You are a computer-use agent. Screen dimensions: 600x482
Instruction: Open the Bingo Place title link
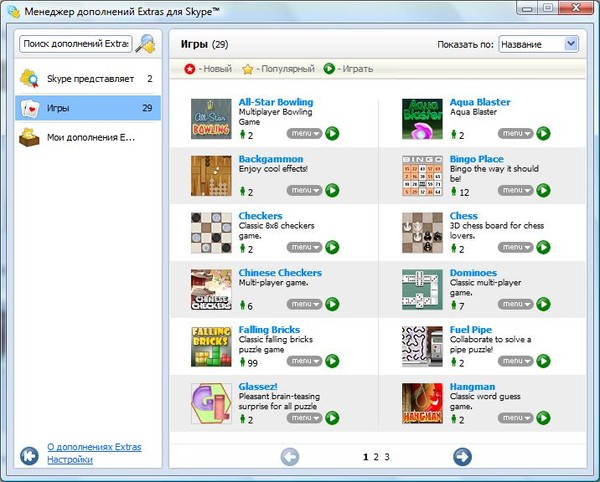coord(477,159)
